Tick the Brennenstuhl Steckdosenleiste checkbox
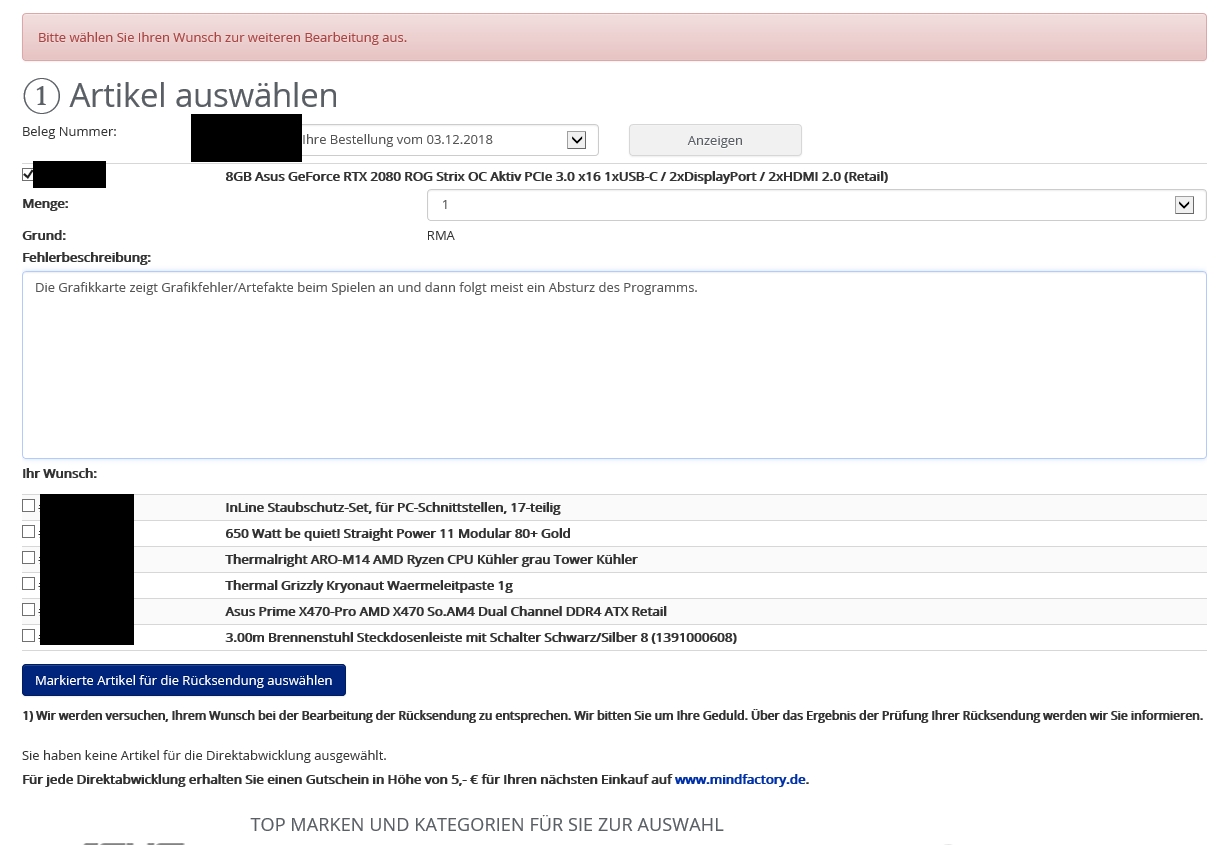Viewport: 1217px width, 845px height. (x=28, y=636)
